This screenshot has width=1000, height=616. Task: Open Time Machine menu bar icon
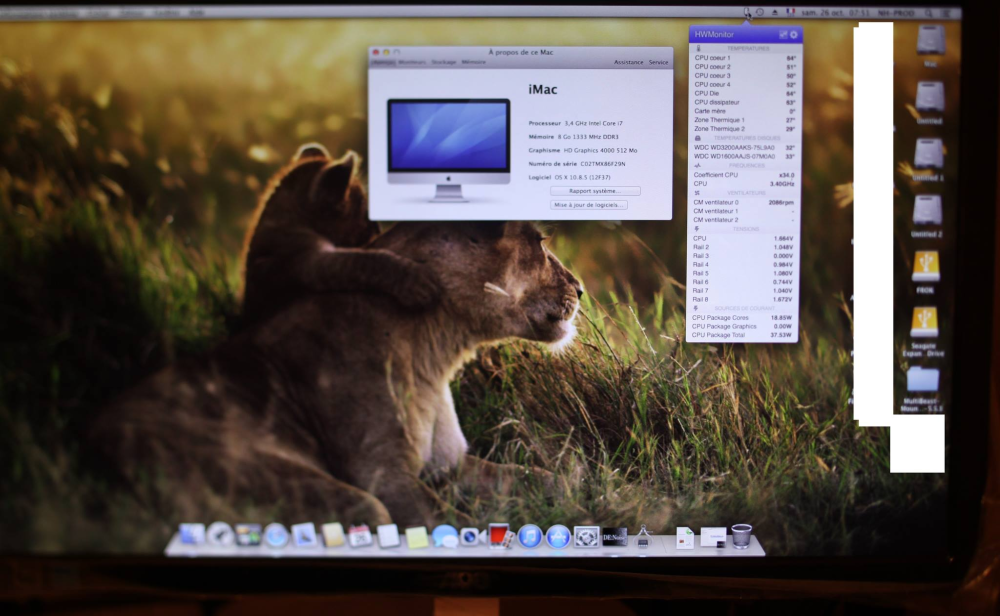coord(760,12)
